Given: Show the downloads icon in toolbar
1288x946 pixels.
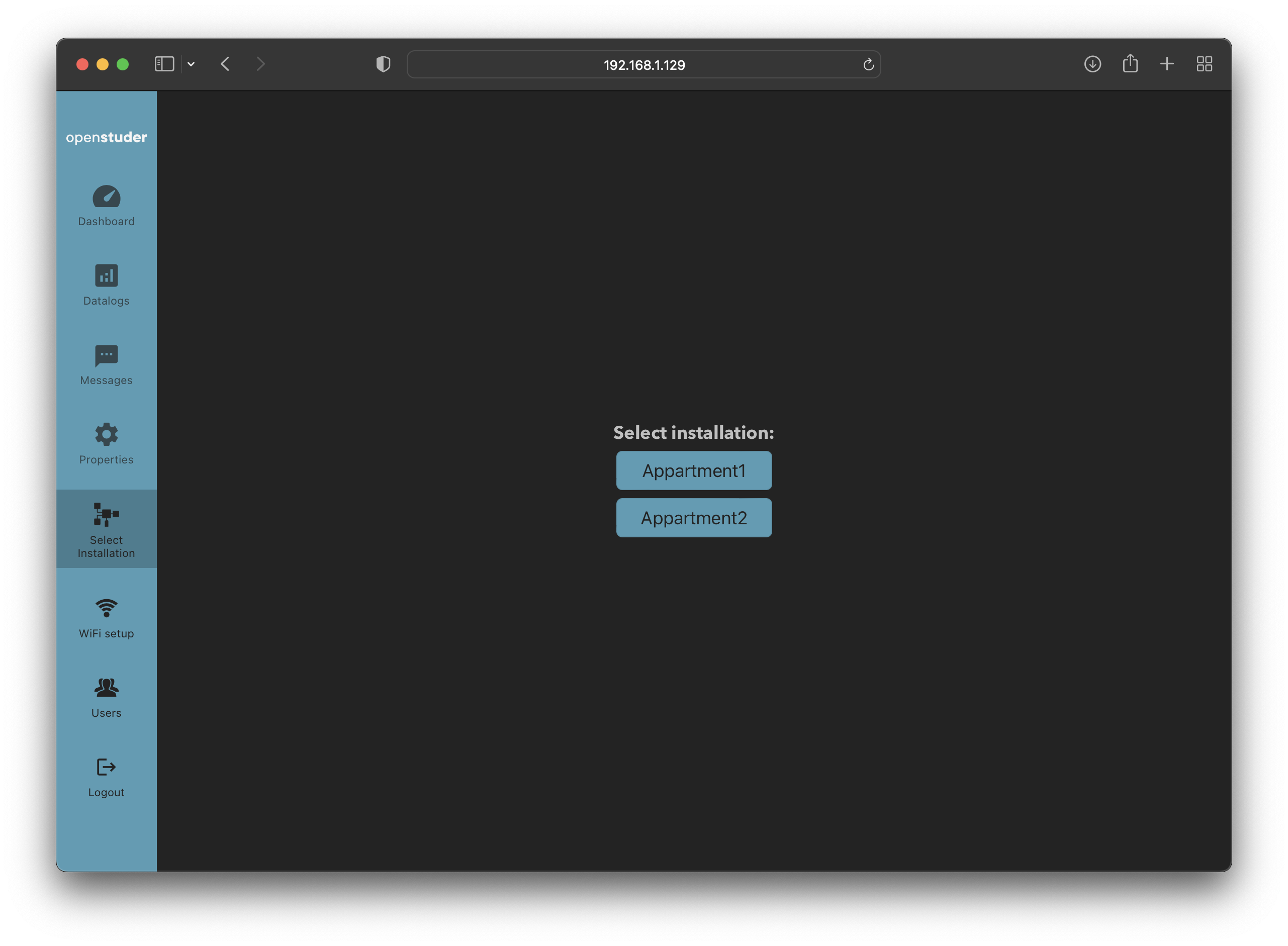Looking at the screenshot, I should (x=1092, y=63).
